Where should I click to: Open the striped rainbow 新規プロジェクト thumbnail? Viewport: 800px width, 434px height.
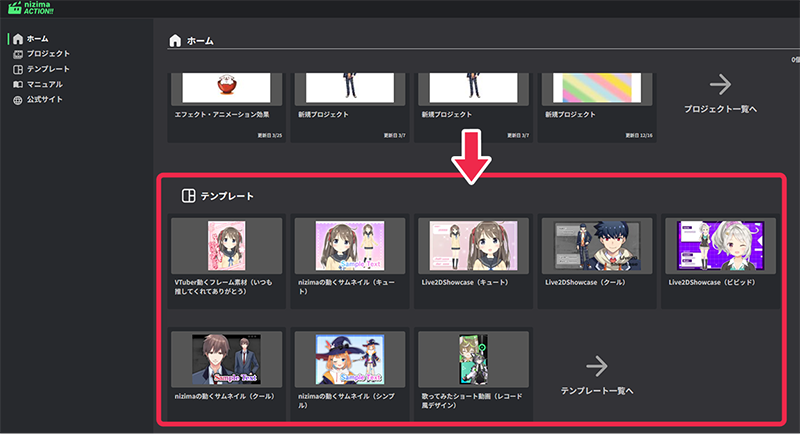point(597,88)
